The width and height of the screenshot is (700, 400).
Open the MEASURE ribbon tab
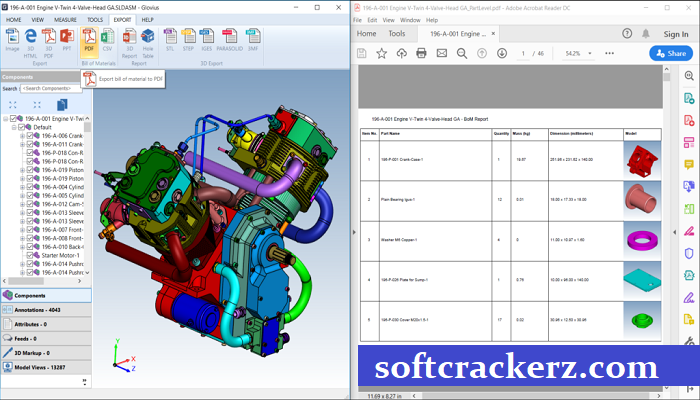tap(65, 20)
